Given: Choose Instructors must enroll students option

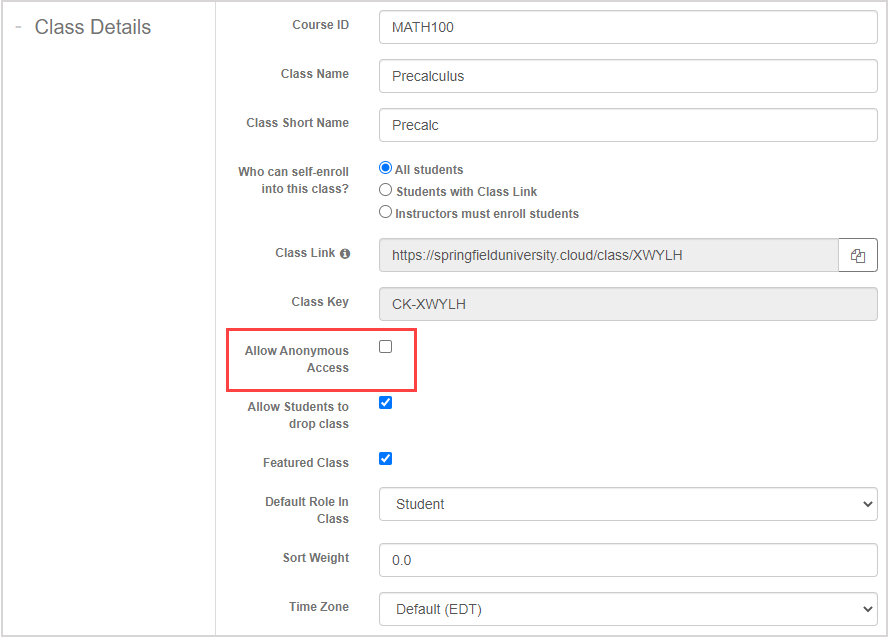Looking at the screenshot, I should [x=386, y=213].
